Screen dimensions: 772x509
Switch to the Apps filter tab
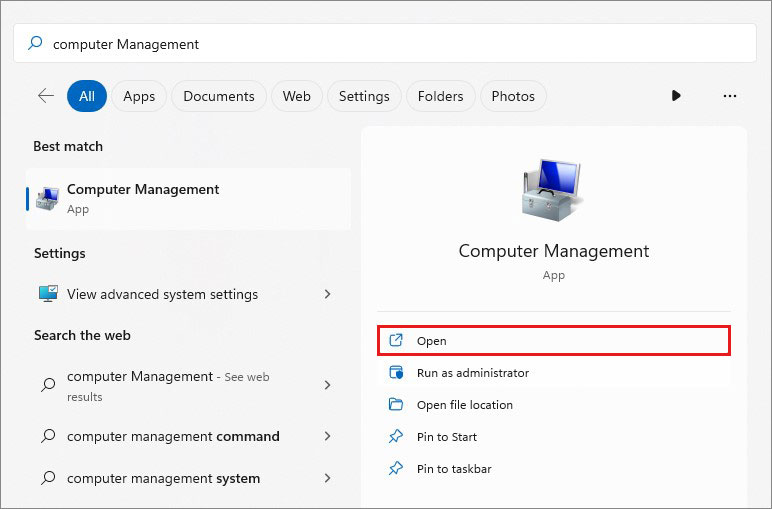(139, 96)
